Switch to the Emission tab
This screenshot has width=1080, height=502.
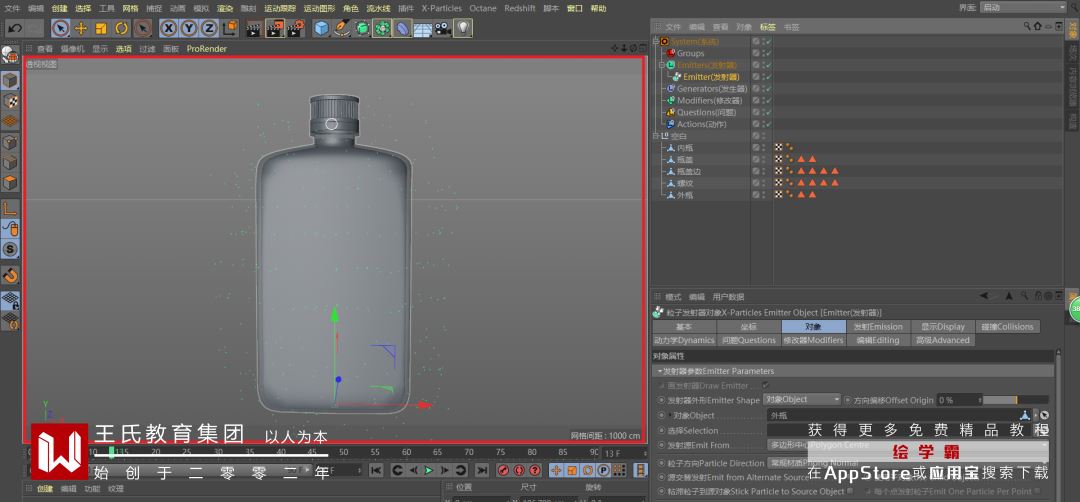877,327
